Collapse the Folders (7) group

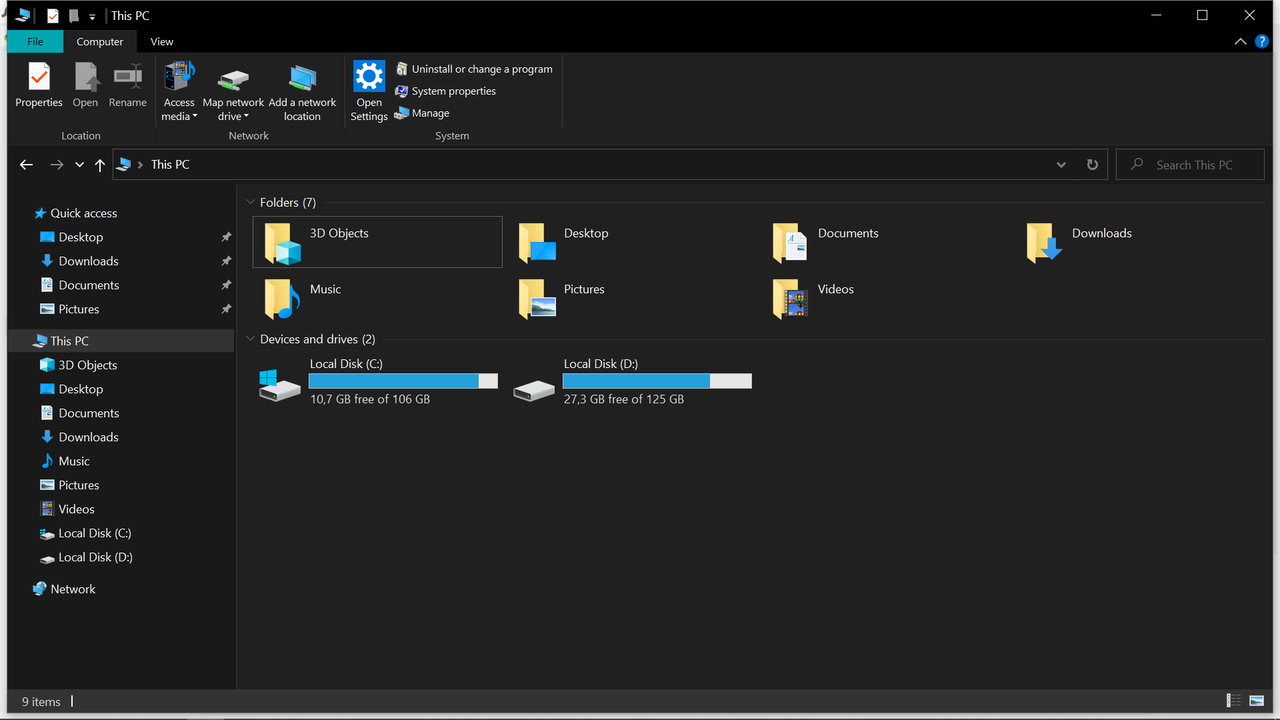[x=250, y=202]
